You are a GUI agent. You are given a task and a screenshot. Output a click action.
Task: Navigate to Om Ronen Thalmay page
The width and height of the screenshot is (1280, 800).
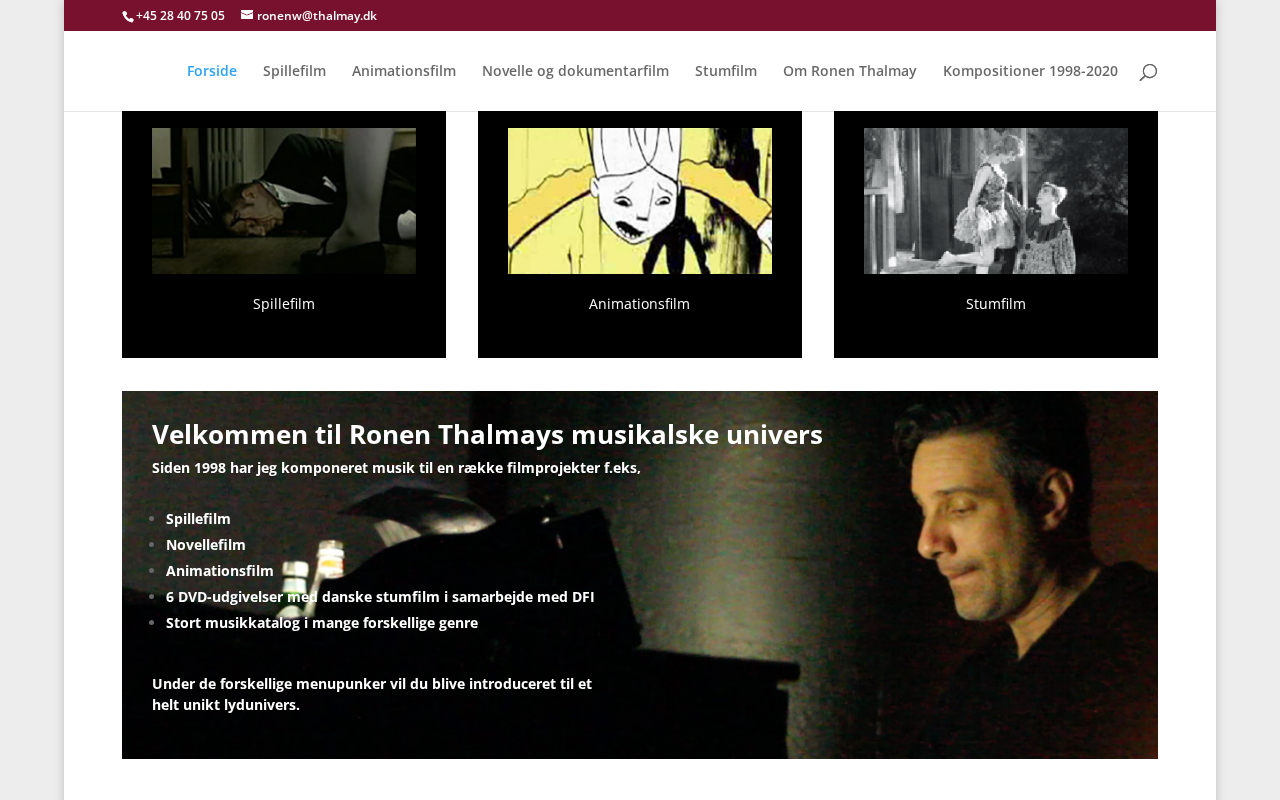point(850,71)
